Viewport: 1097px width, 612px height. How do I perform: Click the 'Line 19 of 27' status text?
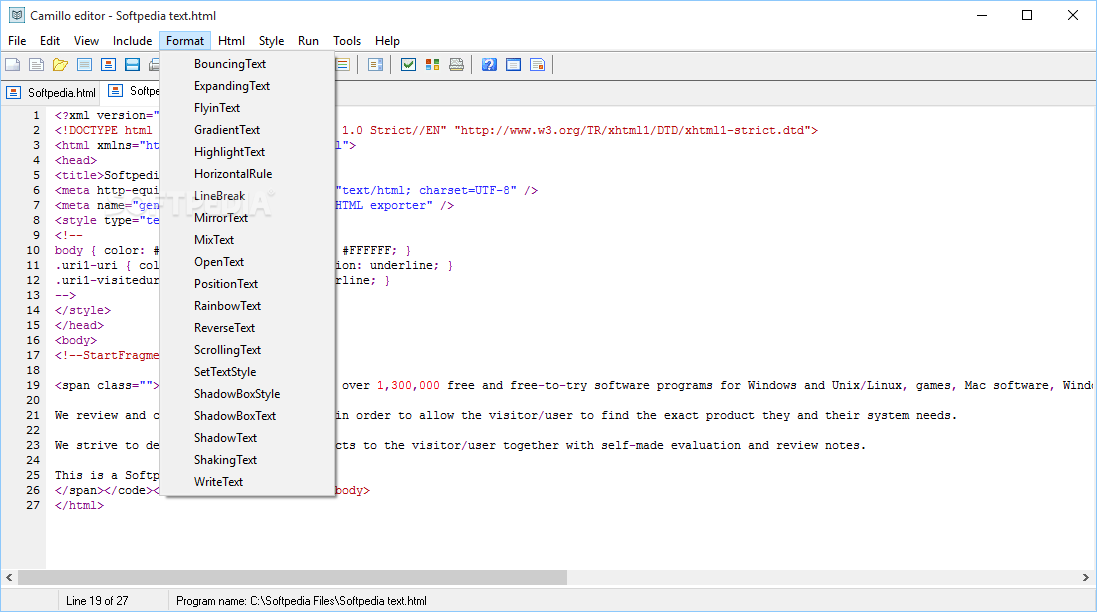pos(97,601)
